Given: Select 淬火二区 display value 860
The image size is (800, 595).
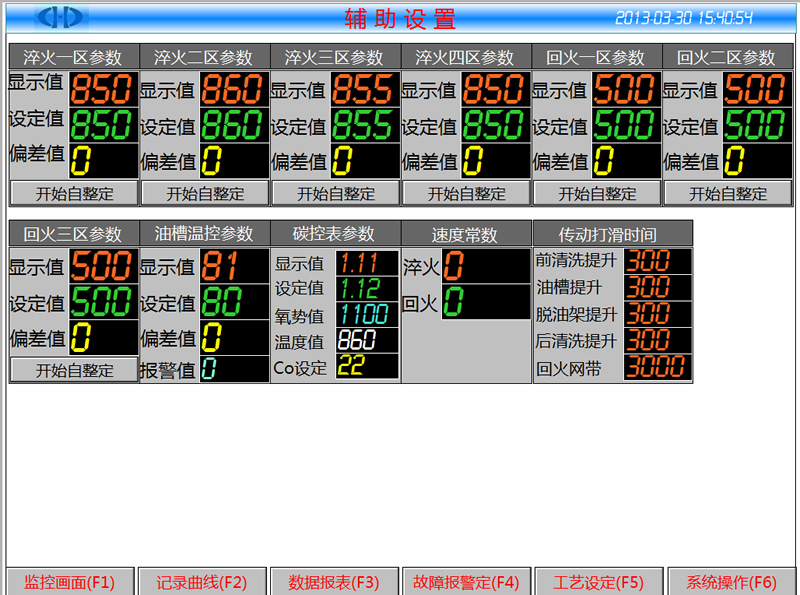Looking at the screenshot, I should (234, 89).
